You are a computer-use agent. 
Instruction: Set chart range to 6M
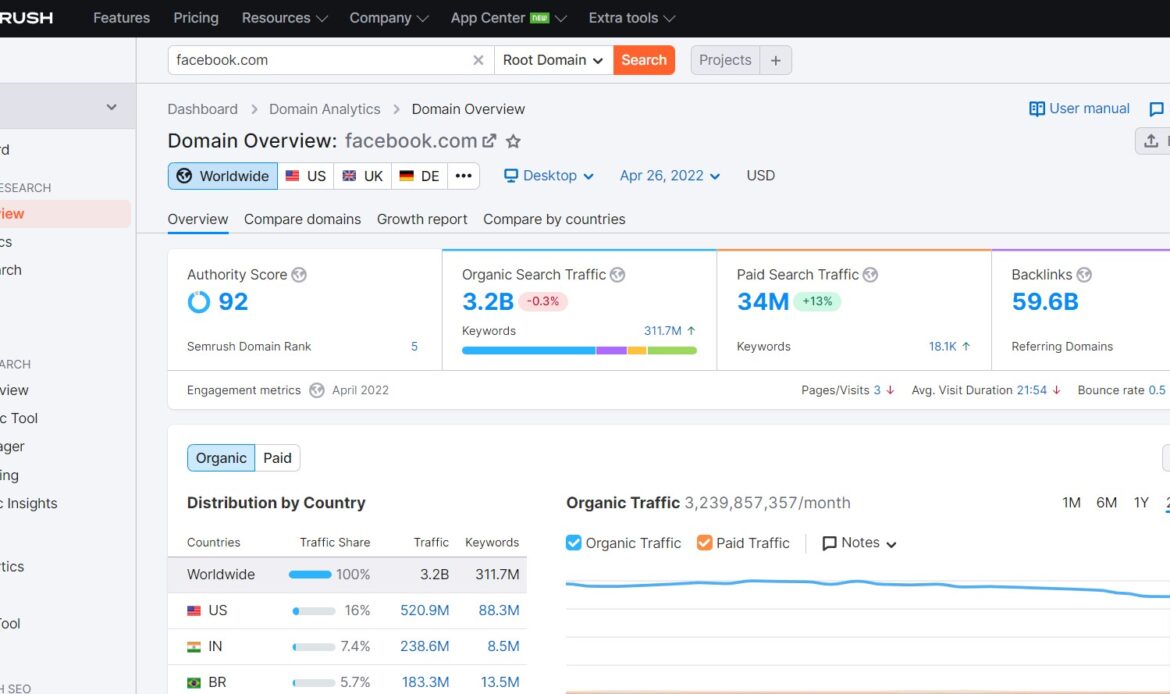coord(1107,503)
